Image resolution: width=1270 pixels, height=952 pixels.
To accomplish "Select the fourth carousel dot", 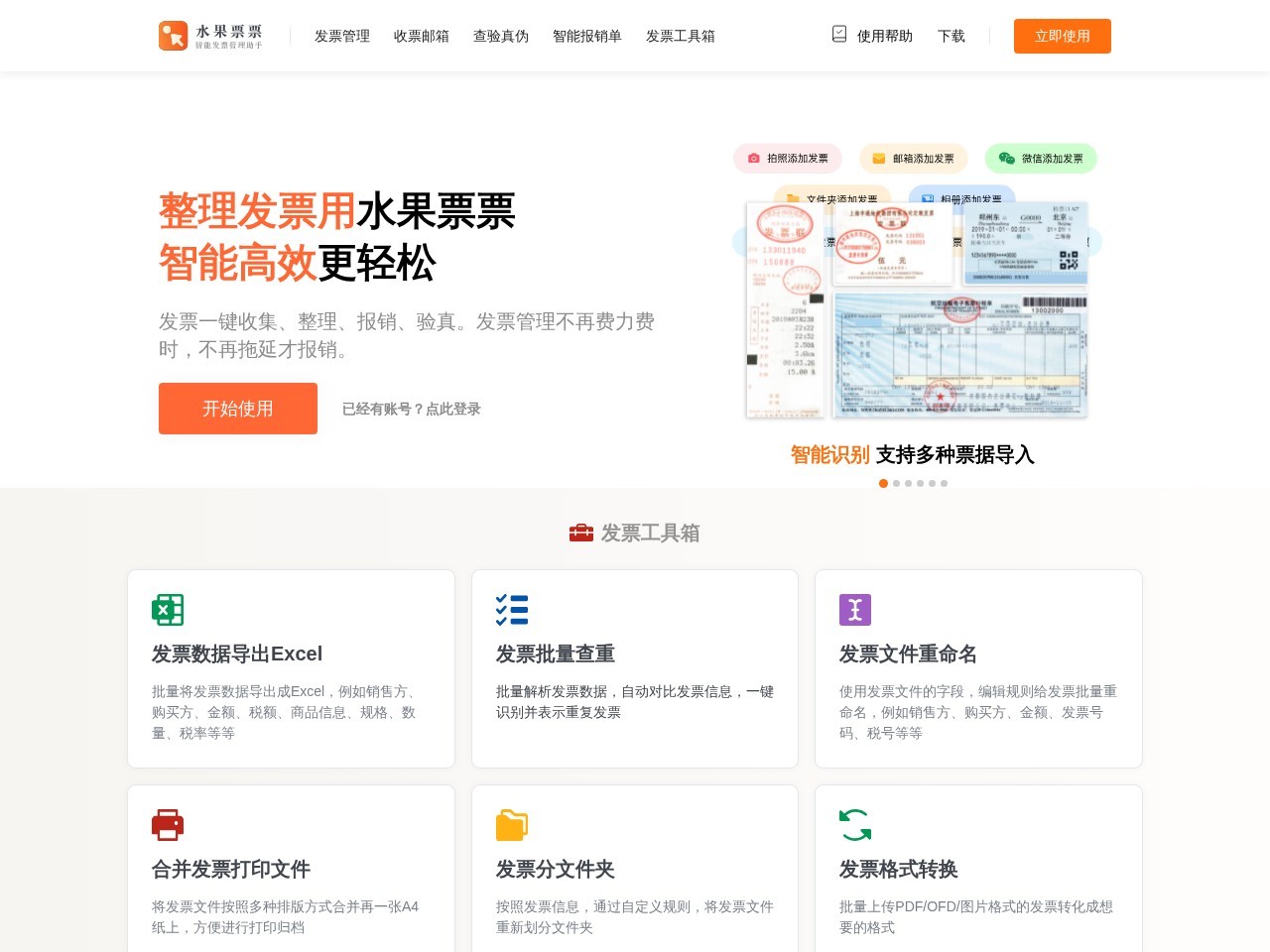I will [921, 484].
